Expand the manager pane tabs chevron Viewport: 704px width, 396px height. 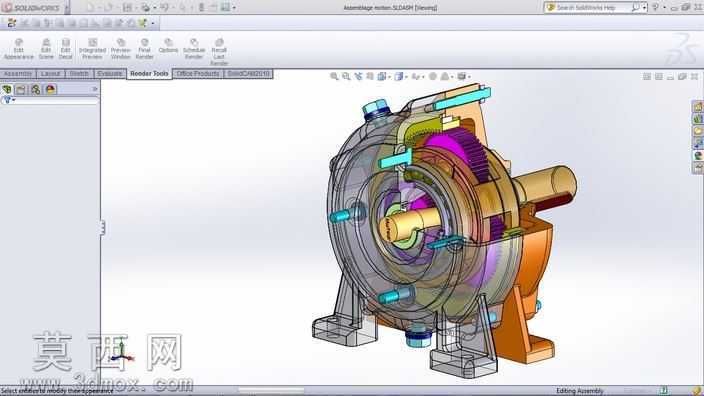point(95,89)
